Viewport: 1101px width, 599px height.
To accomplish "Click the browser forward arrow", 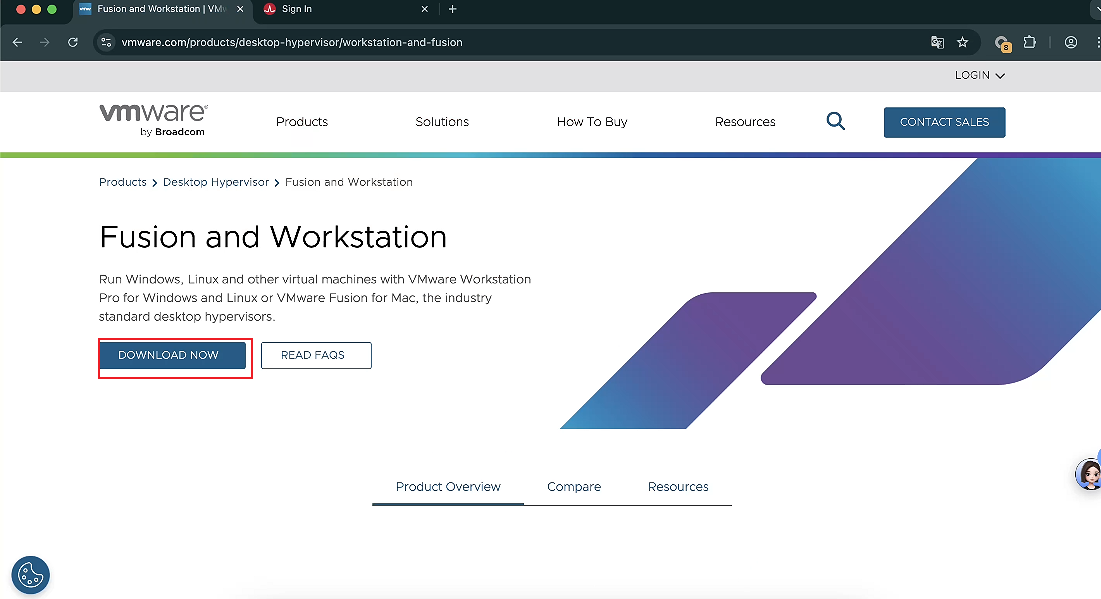I will [44, 42].
